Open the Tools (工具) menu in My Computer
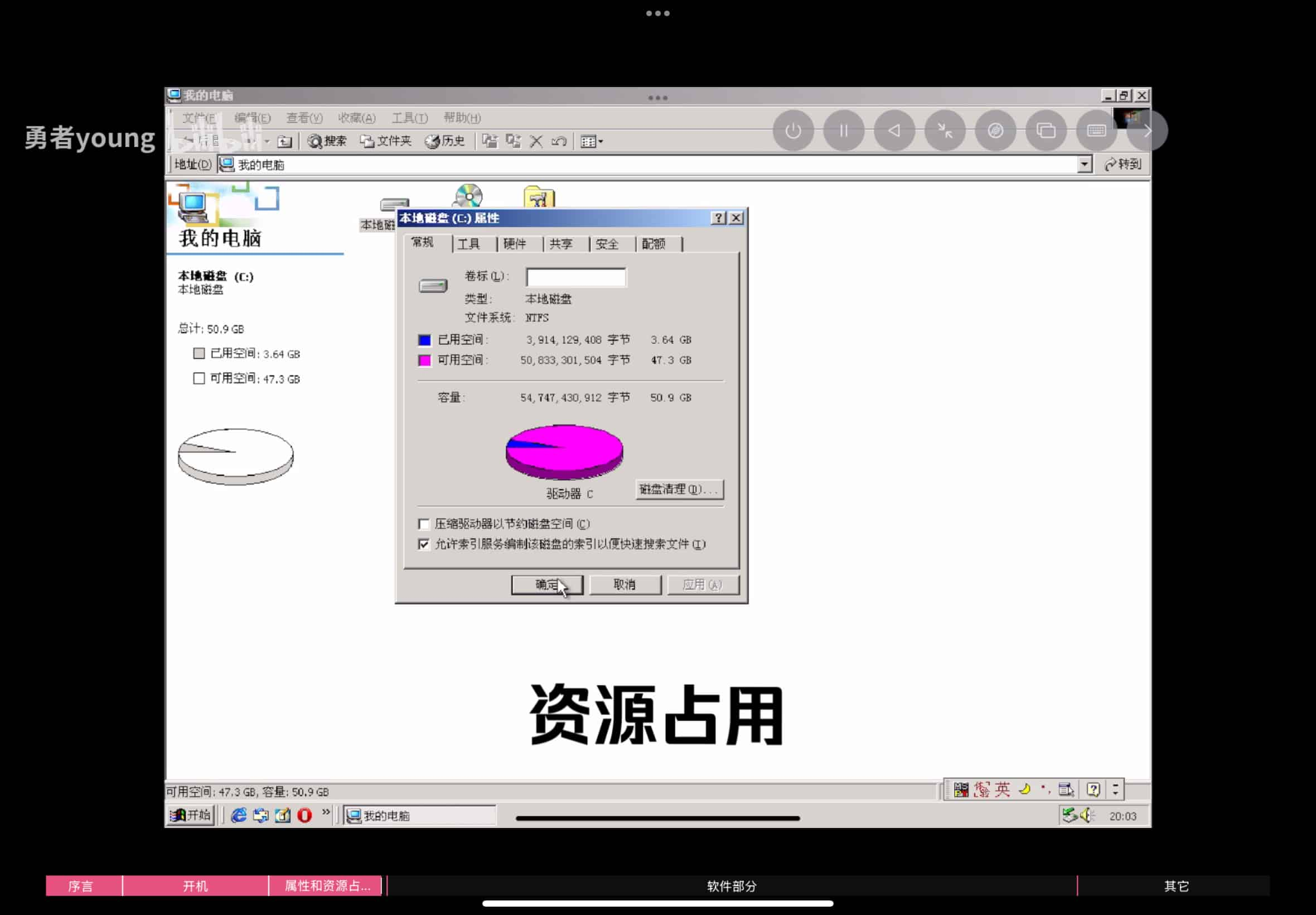The width and height of the screenshot is (1316, 915). click(x=409, y=118)
